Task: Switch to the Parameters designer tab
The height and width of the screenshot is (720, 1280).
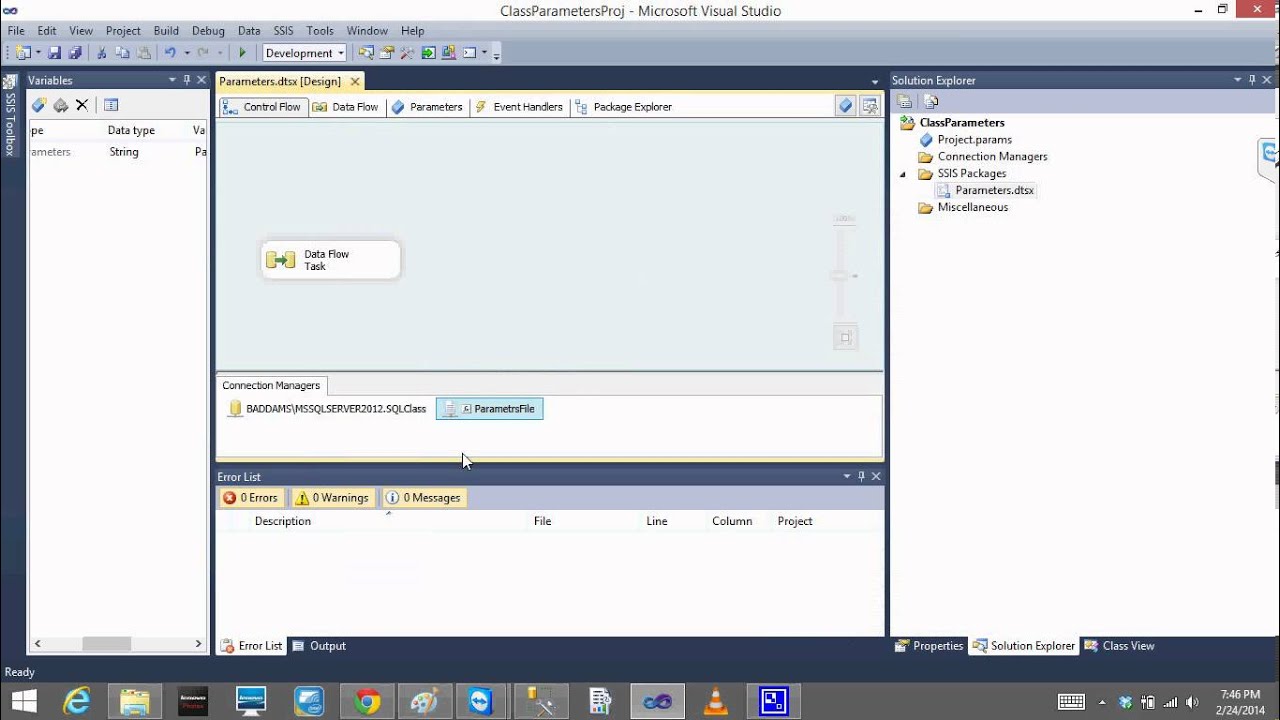Action: (x=427, y=107)
